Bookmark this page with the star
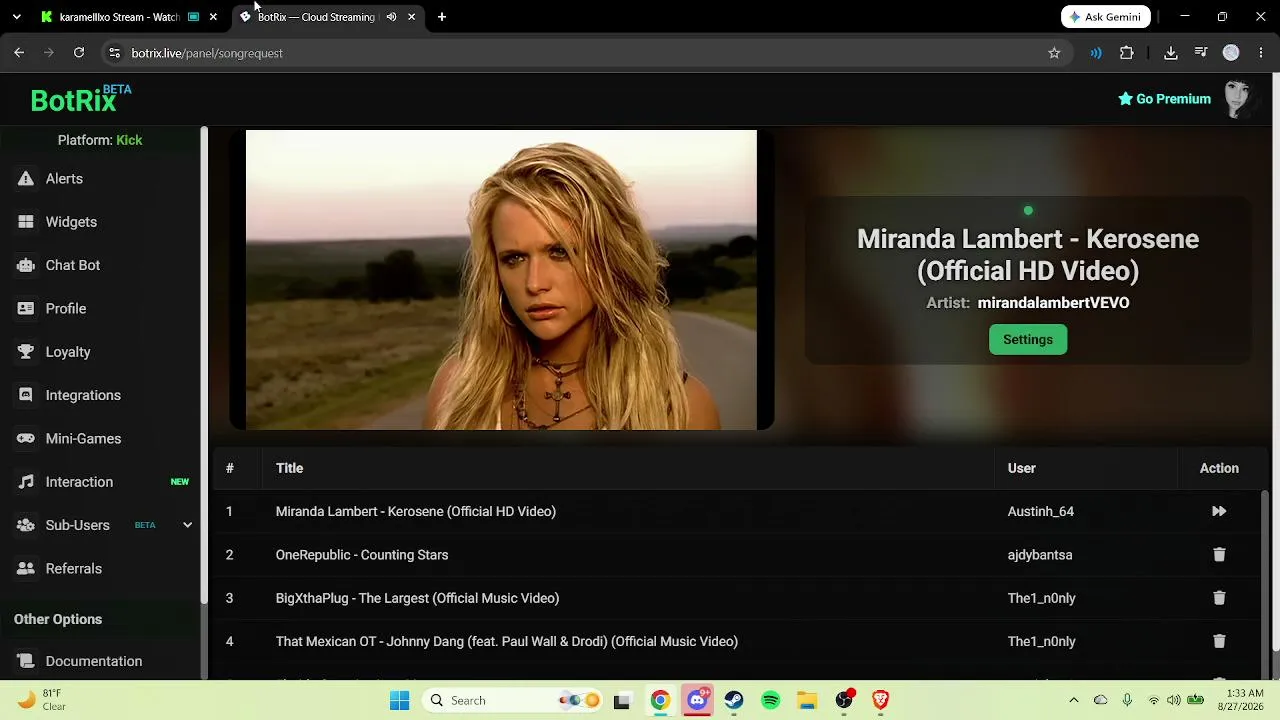Viewport: 1280px width, 720px height. coord(1054,53)
